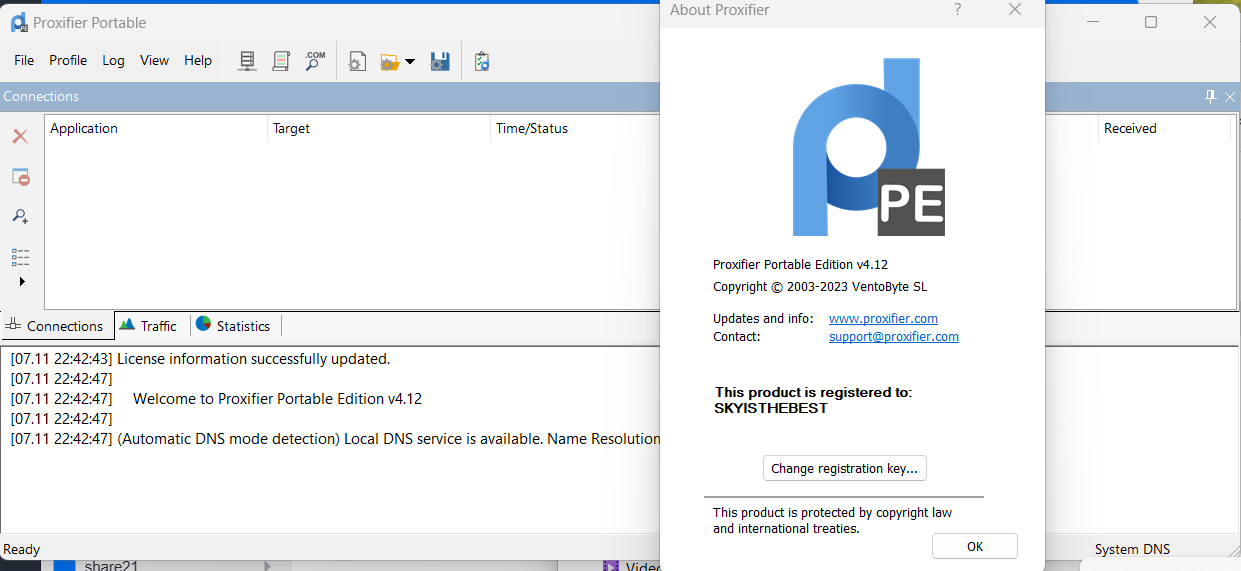
Task: Click the help question mark in About dialog
Action: pos(958,10)
